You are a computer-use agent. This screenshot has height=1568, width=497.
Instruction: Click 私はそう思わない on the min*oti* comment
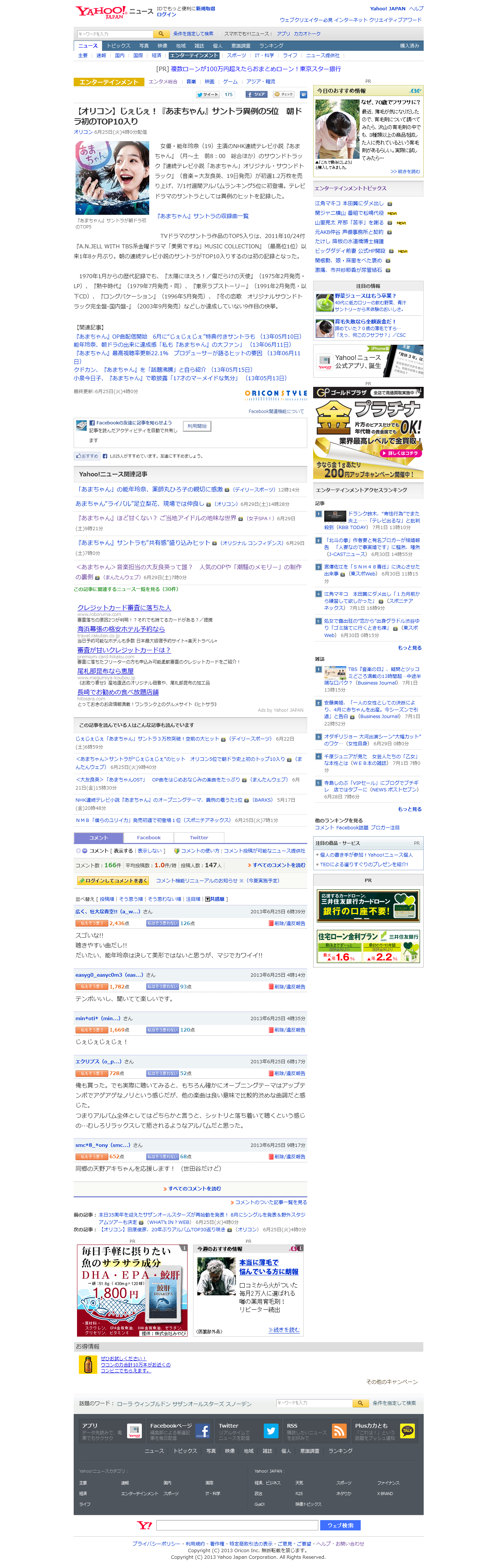pyautogui.click(x=162, y=1030)
